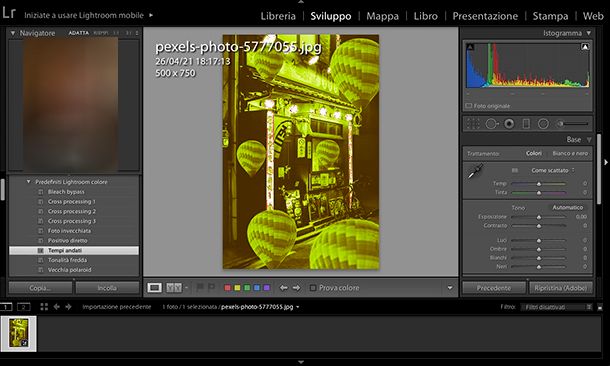Enable the Prova colore checkbox

click(312, 288)
